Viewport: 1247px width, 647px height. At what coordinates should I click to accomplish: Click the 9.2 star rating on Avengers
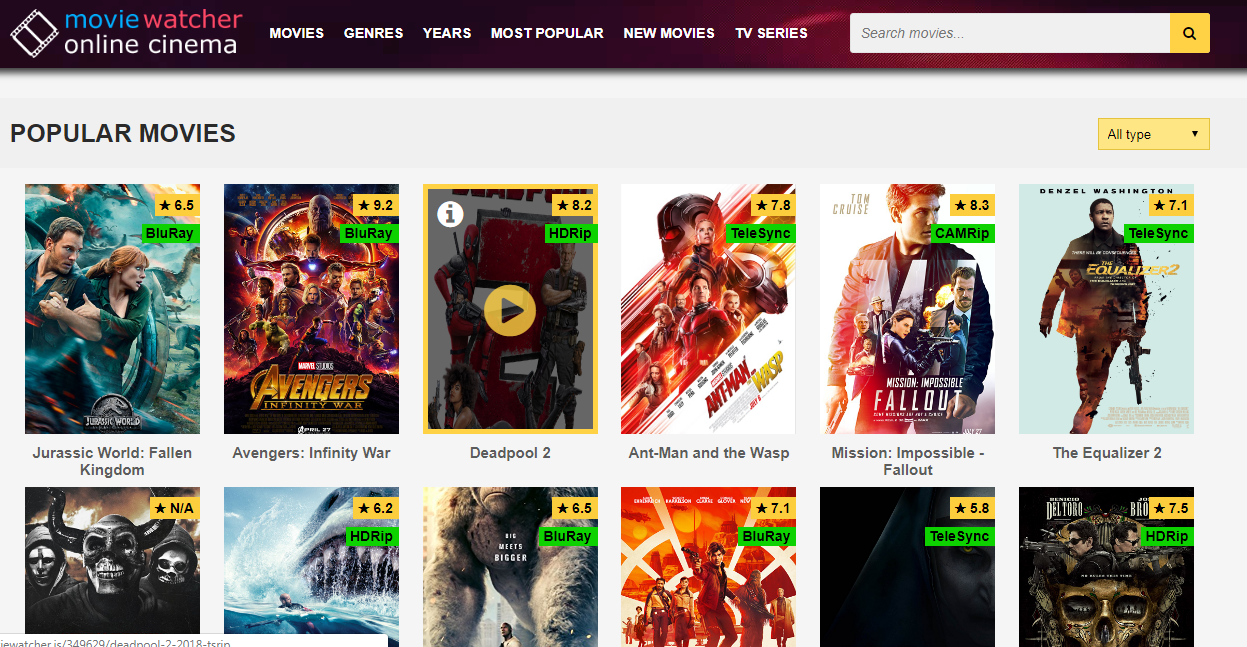(374, 205)
